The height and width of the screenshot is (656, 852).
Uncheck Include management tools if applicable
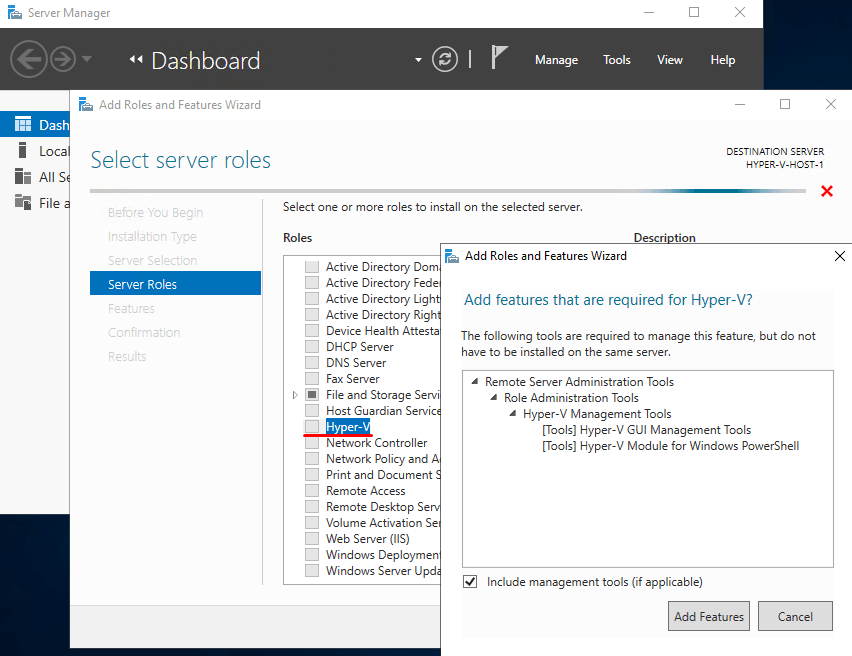[469, 581]
